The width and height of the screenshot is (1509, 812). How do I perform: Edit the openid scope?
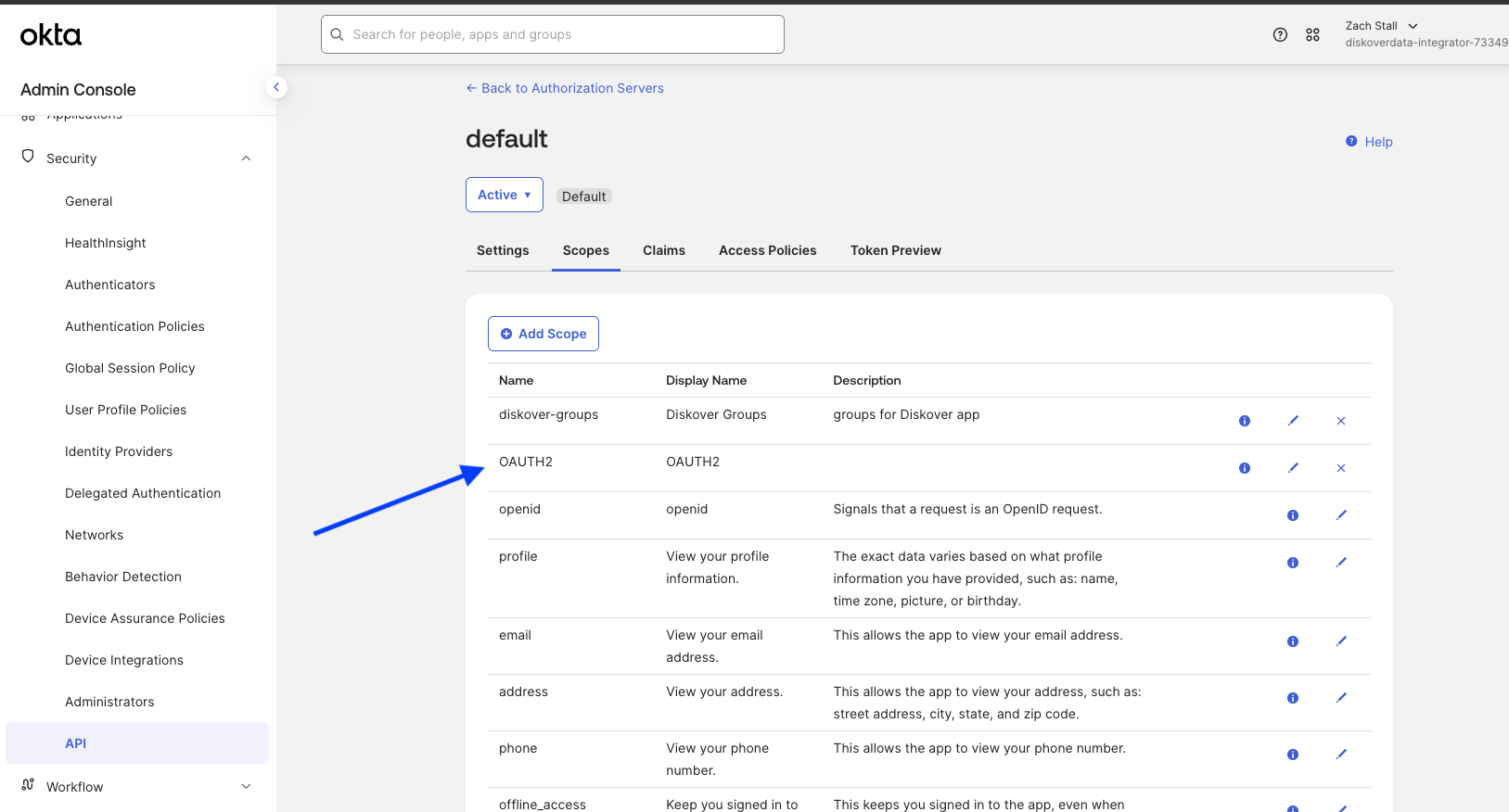1341,515
